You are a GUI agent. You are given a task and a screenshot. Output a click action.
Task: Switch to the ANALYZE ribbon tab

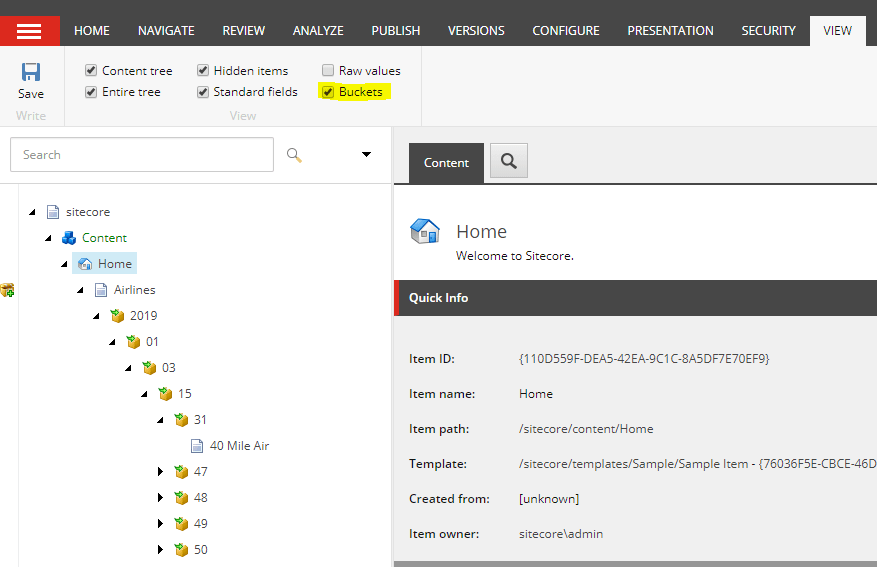pos(318,31)
